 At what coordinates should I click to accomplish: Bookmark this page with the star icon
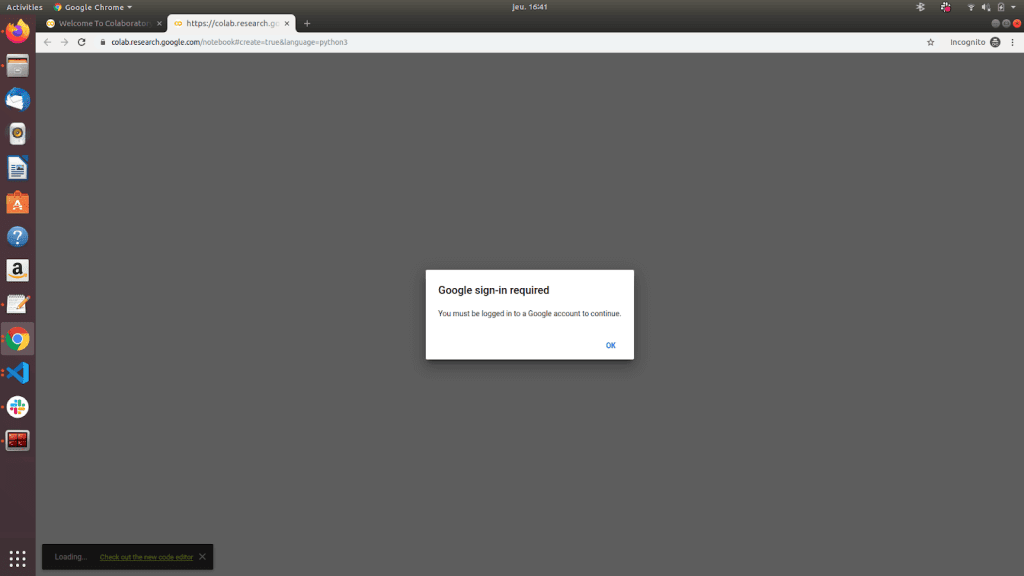(x=931, y=42)
